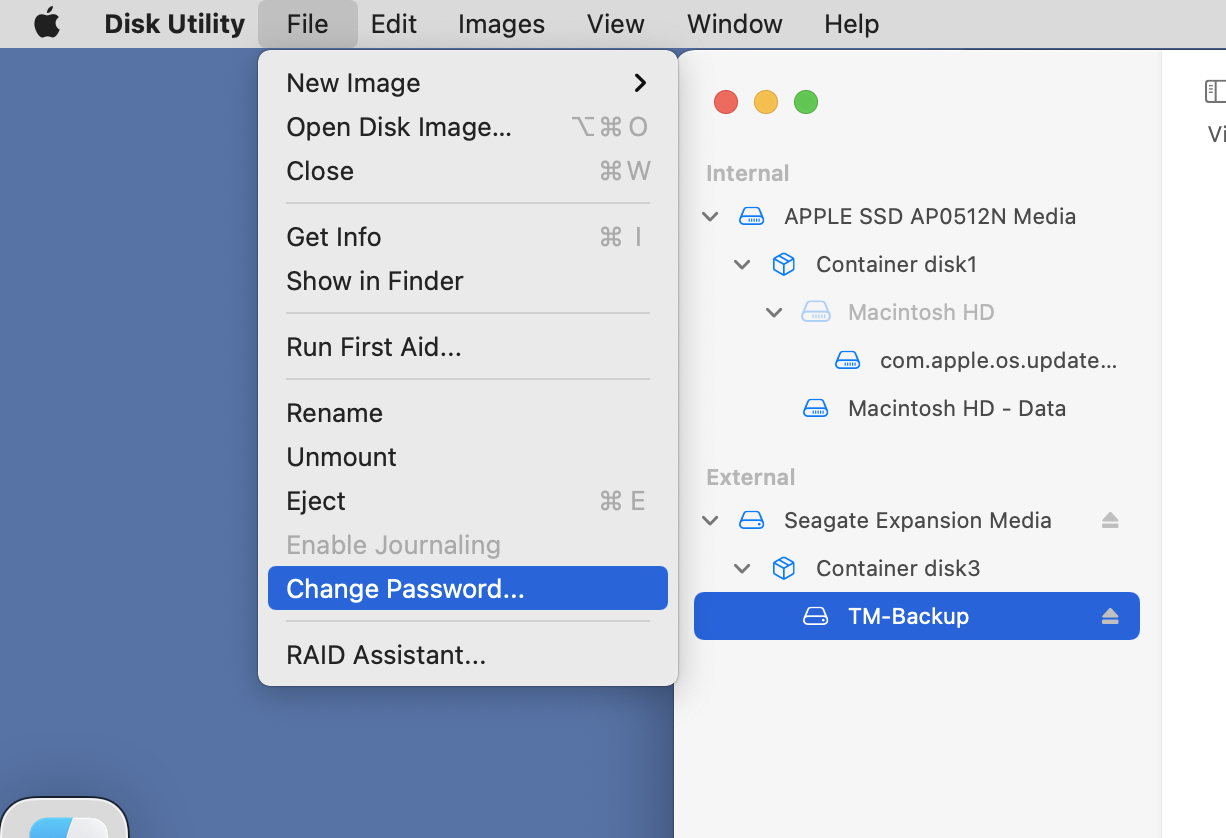Click the Macintosh HD volume icon
Viewport: 1226px width, 838px height.
coord(816,312)
